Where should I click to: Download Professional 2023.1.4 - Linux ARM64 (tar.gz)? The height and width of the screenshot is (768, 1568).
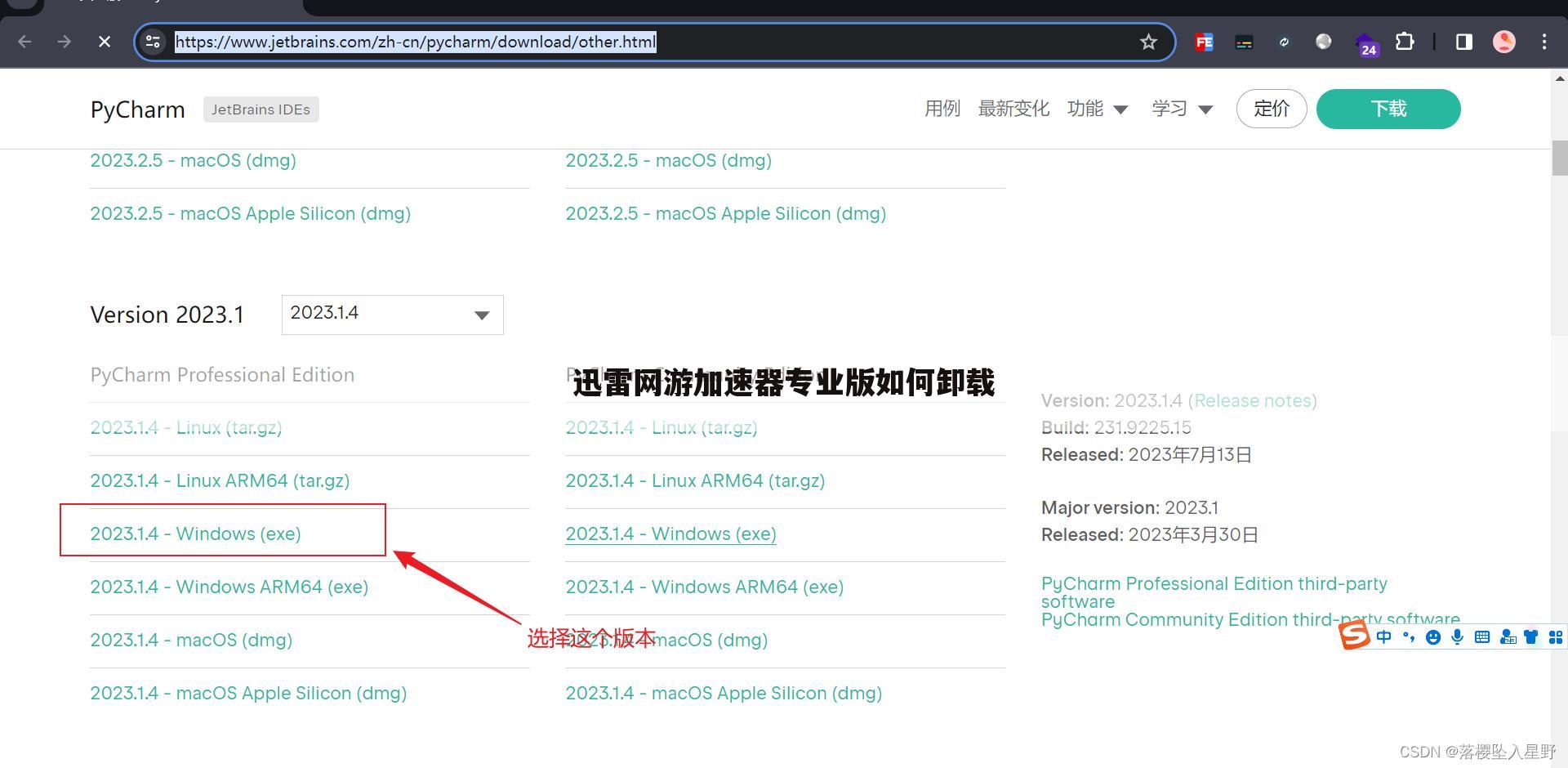pyautogui.click(x=220, y=480)
